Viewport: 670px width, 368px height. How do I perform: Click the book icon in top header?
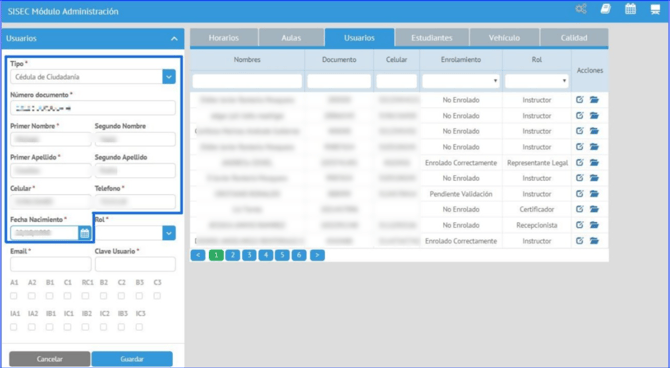[x=605, y=9]
